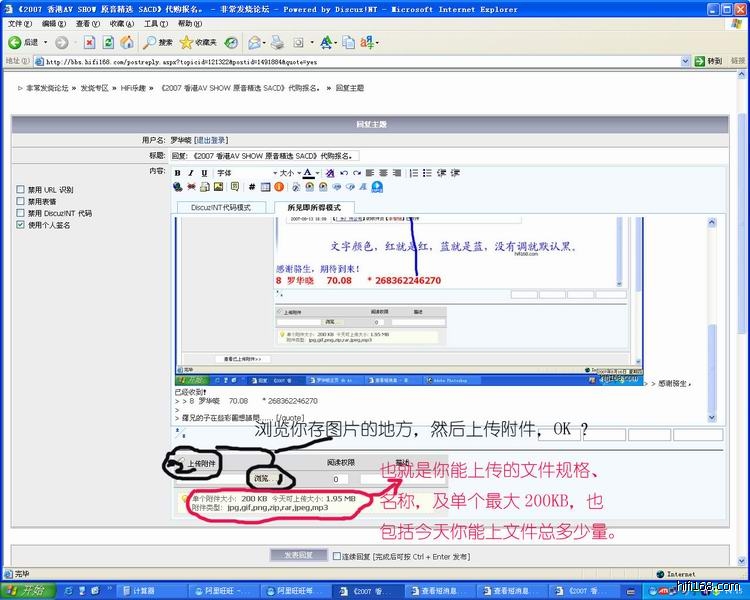Click the 浏览 browse file button
The image size is (750, 600).
[263, 479]
